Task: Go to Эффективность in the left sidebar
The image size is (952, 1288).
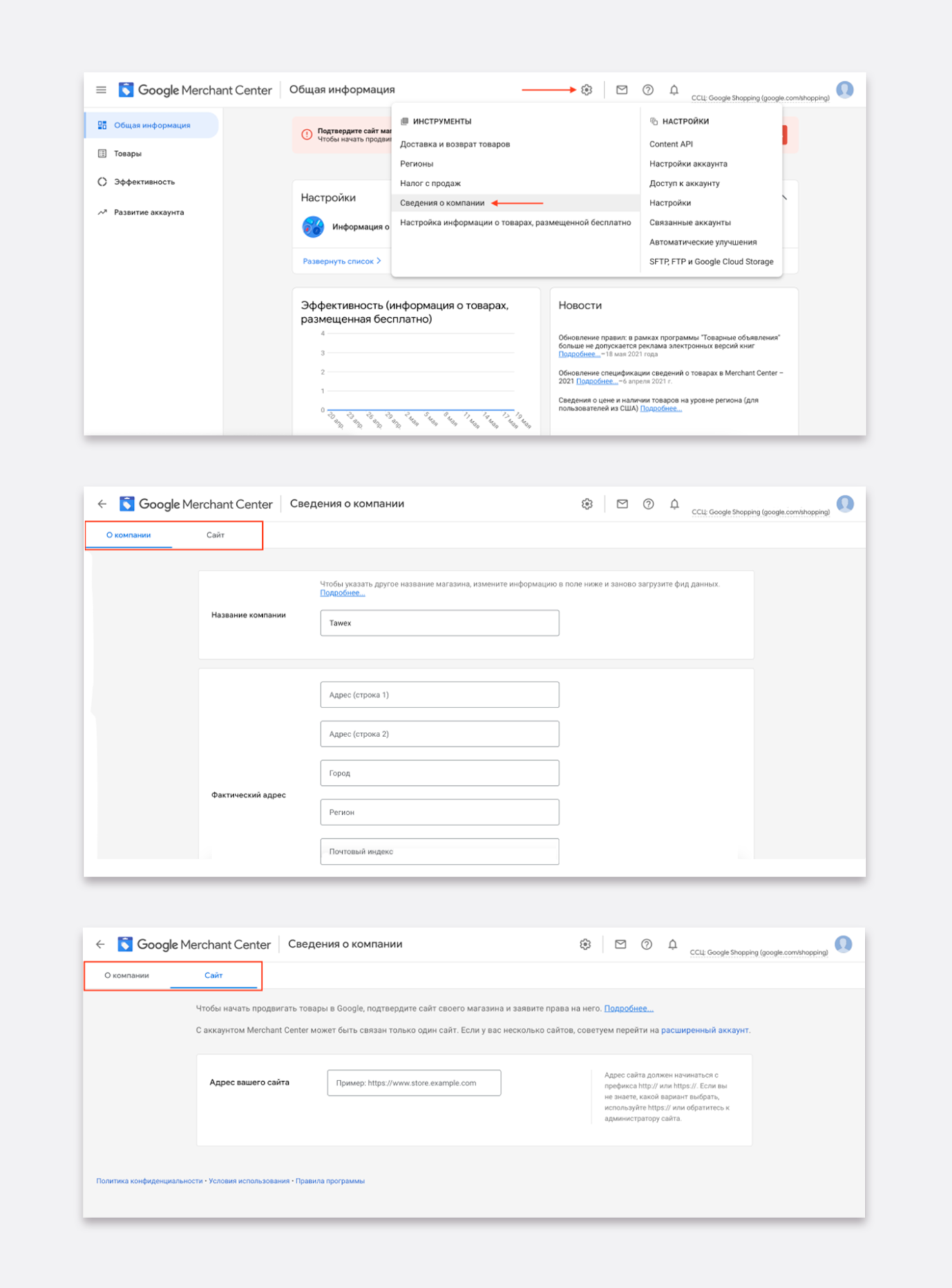Action: click(x=144, y=182)
